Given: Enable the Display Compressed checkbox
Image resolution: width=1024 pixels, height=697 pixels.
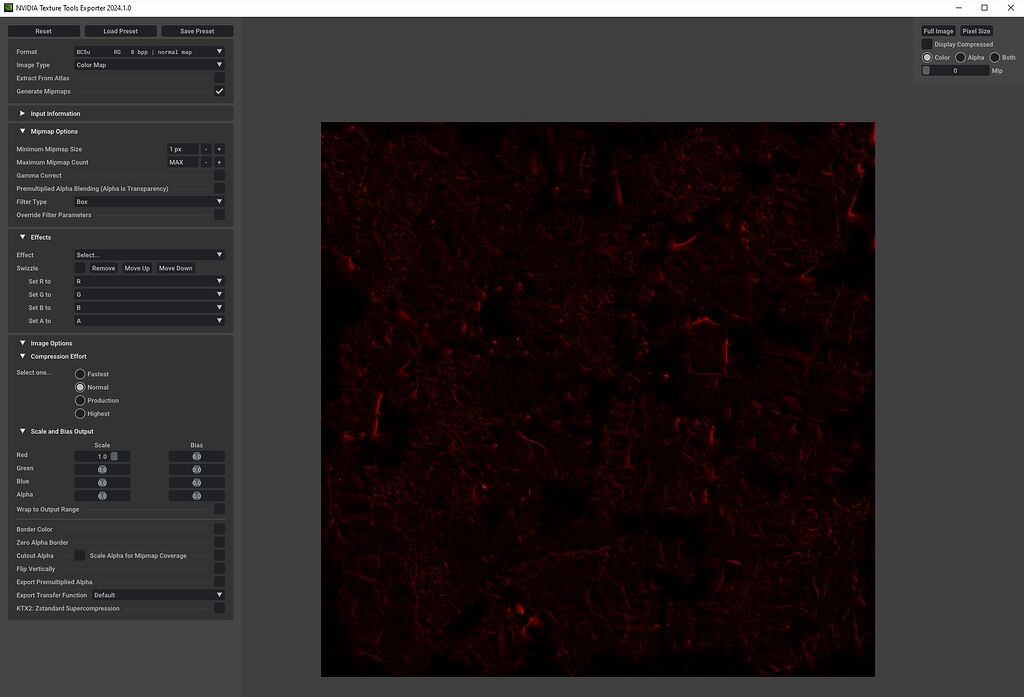Looking at the screenshot, I should pos(925,43).
